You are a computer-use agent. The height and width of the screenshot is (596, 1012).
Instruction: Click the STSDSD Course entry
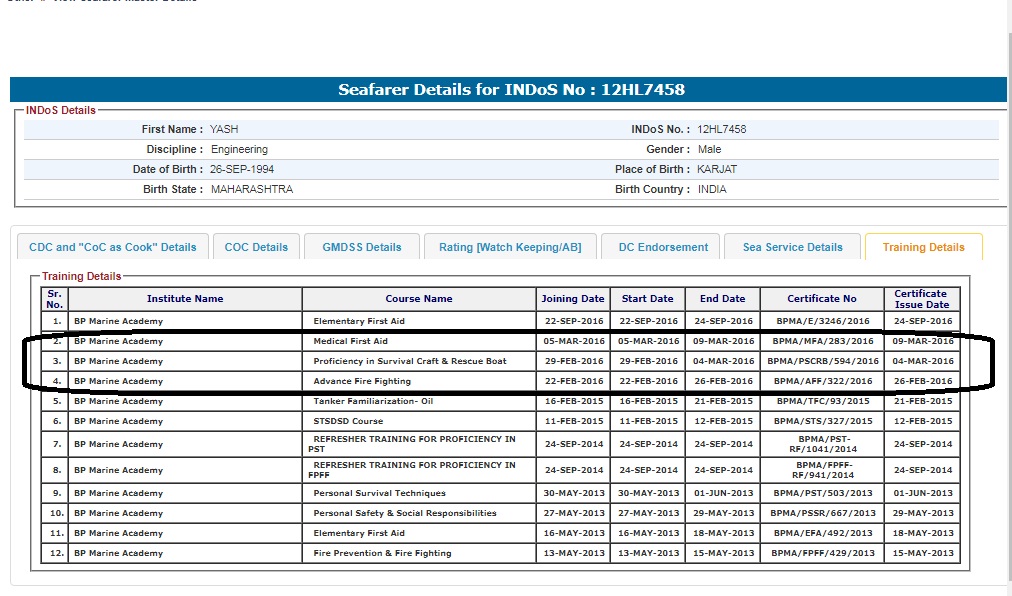pos(348,421)
